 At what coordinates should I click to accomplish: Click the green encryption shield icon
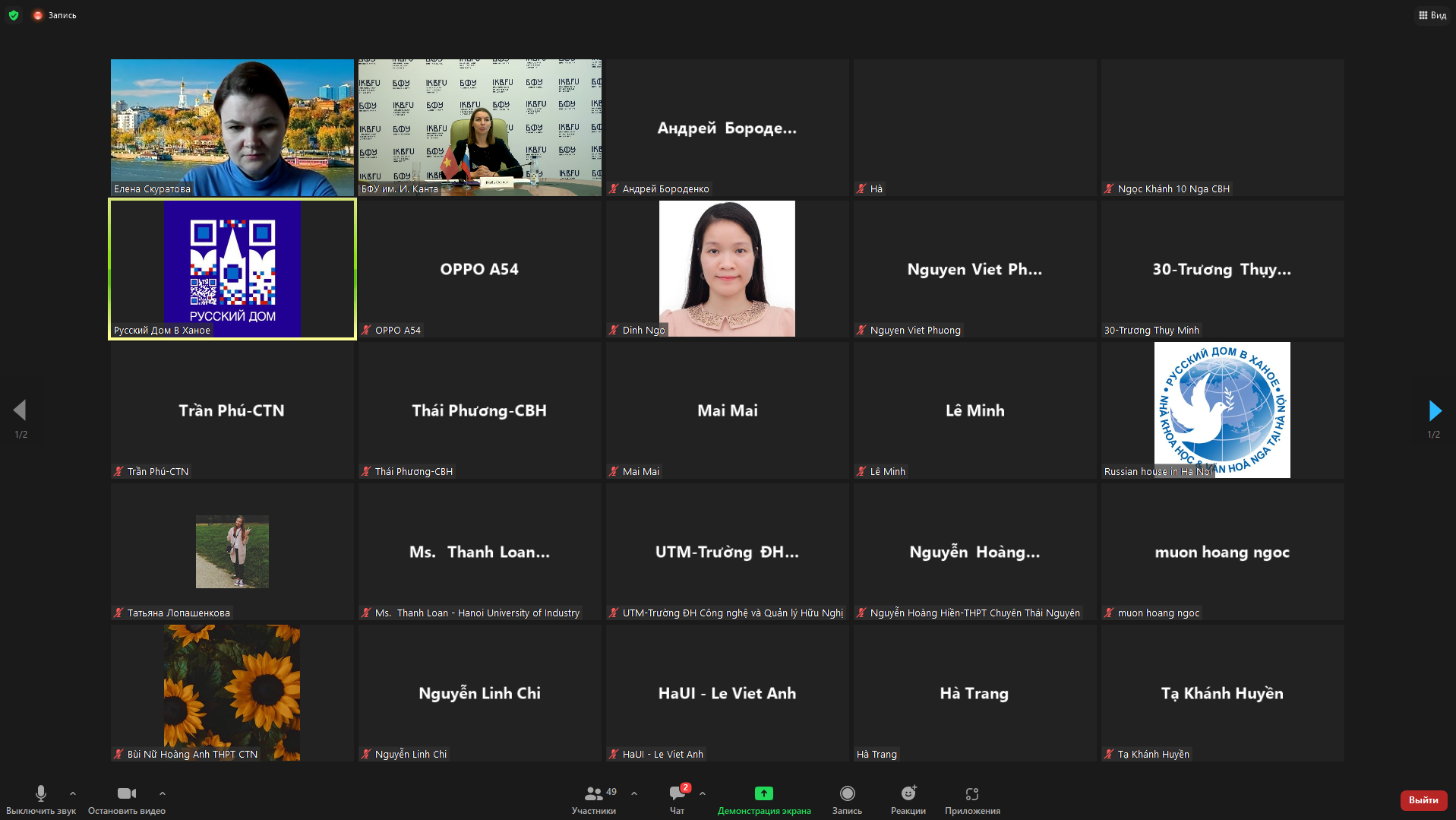(14, 15)
